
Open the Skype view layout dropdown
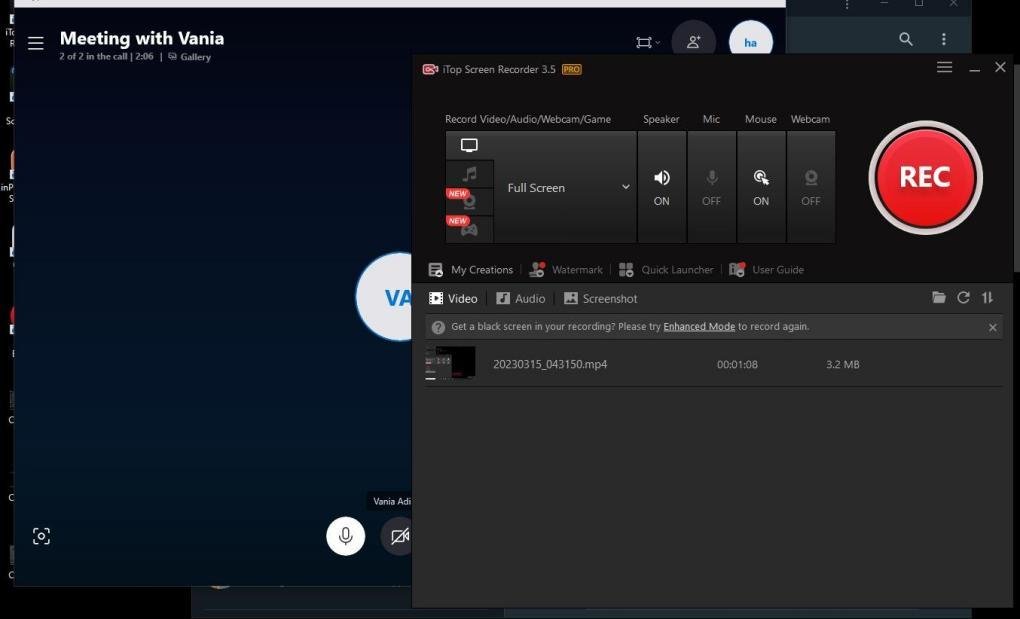tap(647, 42)
